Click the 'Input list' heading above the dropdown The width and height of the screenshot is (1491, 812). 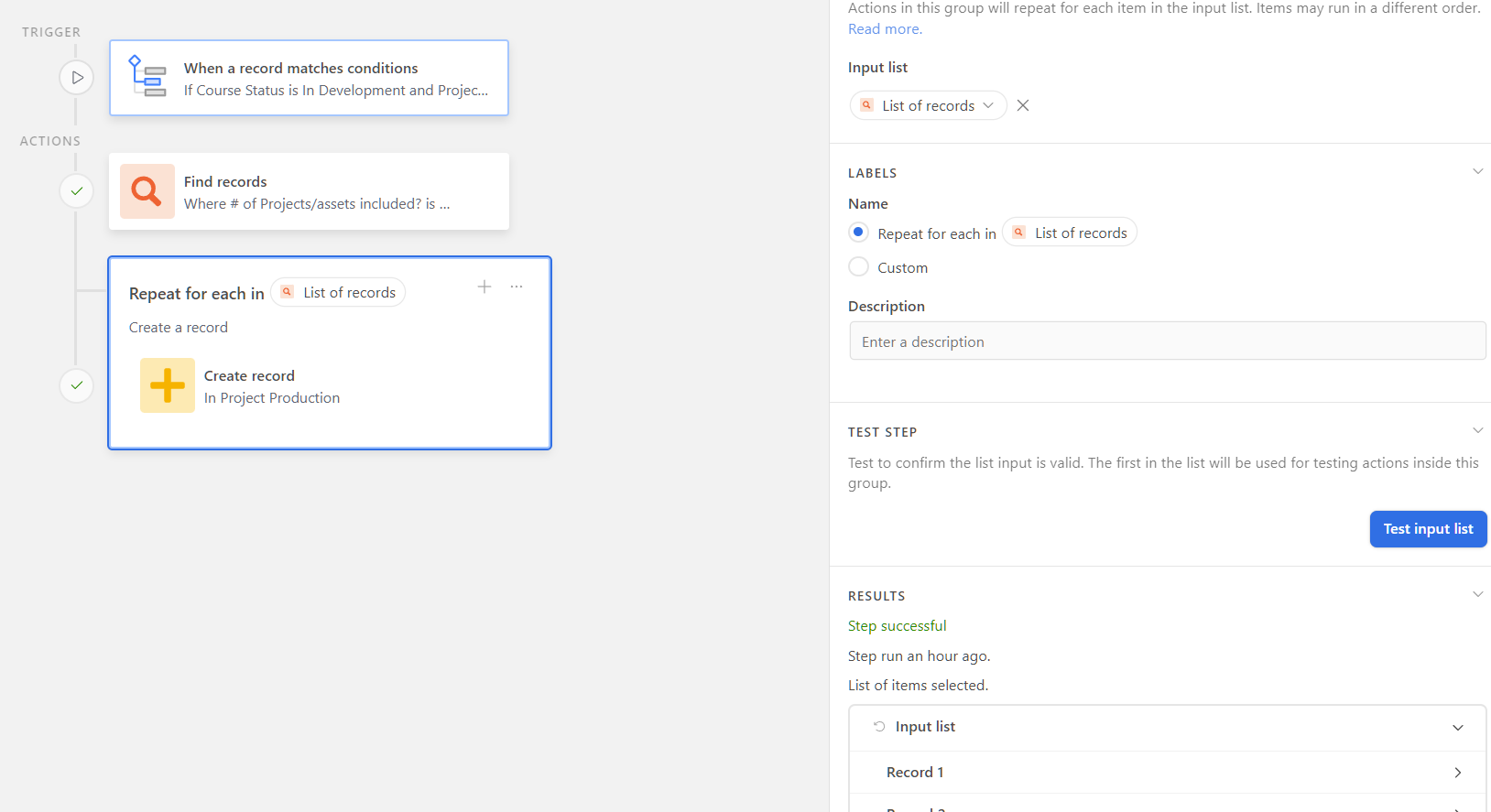click(x=877, y=68)
